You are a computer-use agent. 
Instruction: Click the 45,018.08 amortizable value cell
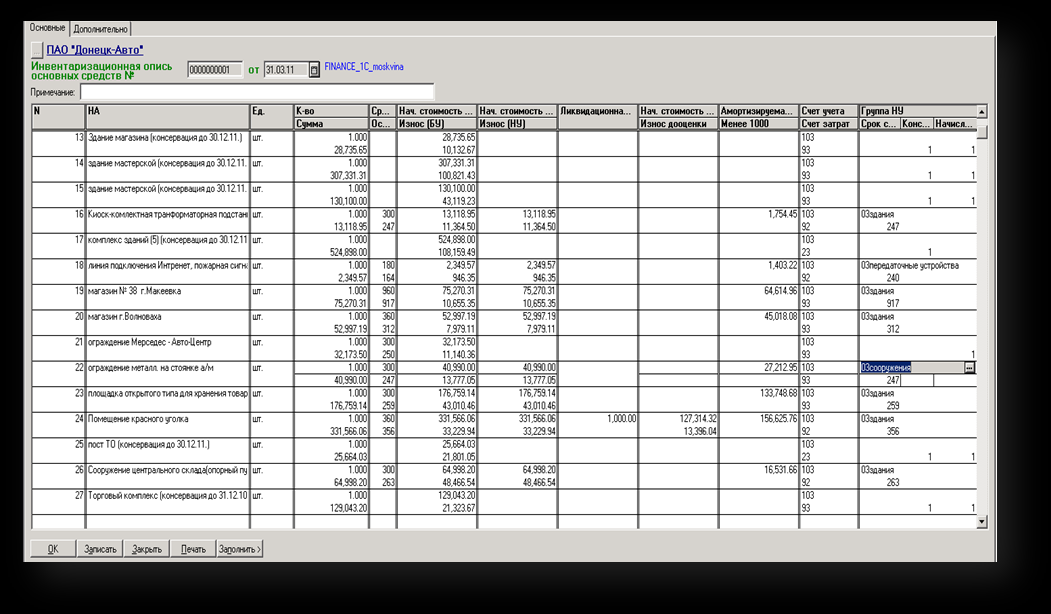(758, 316)
